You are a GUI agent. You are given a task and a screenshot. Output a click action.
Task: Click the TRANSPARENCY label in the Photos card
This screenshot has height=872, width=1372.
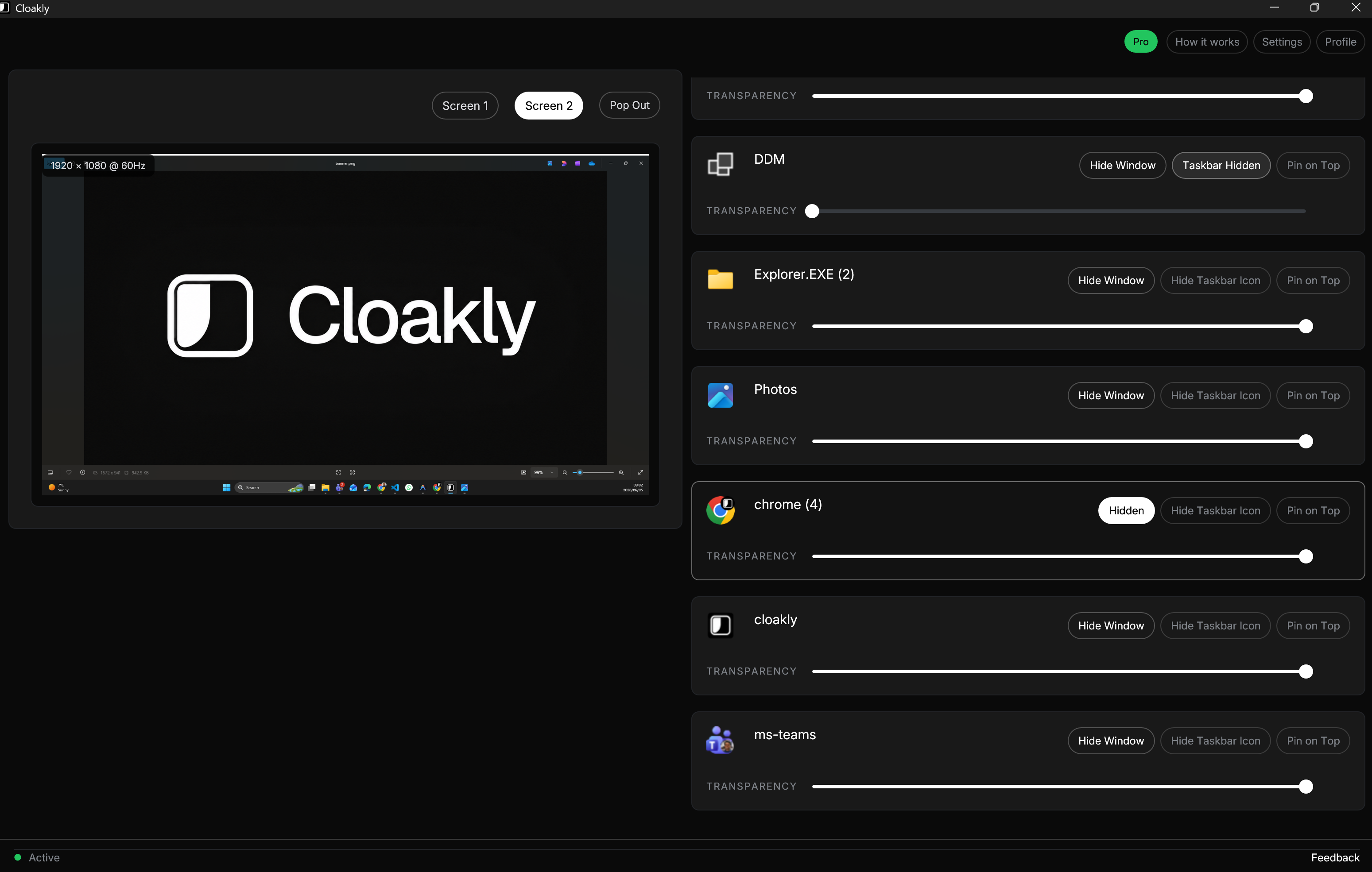point(752,441)
